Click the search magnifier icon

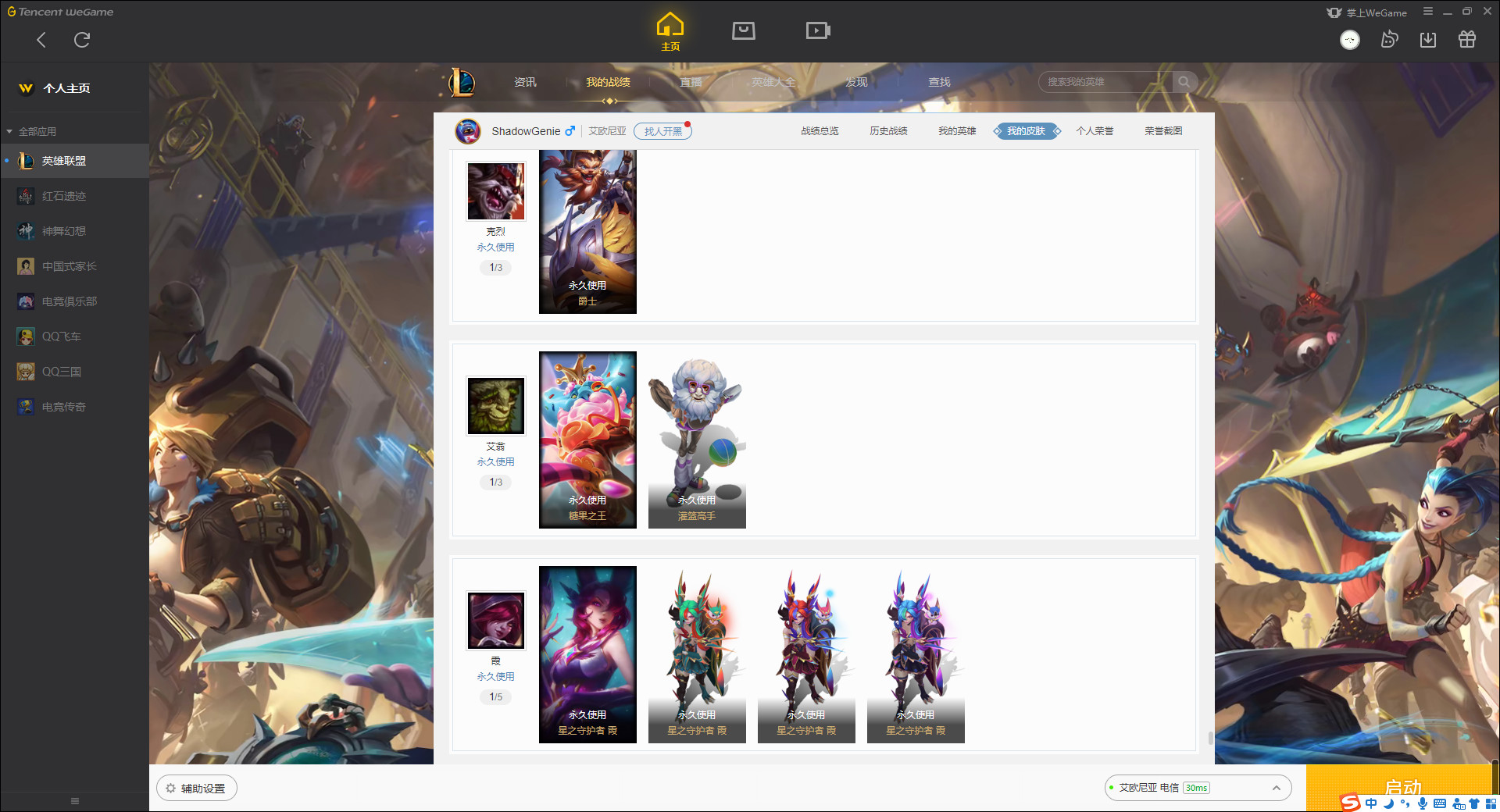pyautogui.click(x=1184, y=82)
